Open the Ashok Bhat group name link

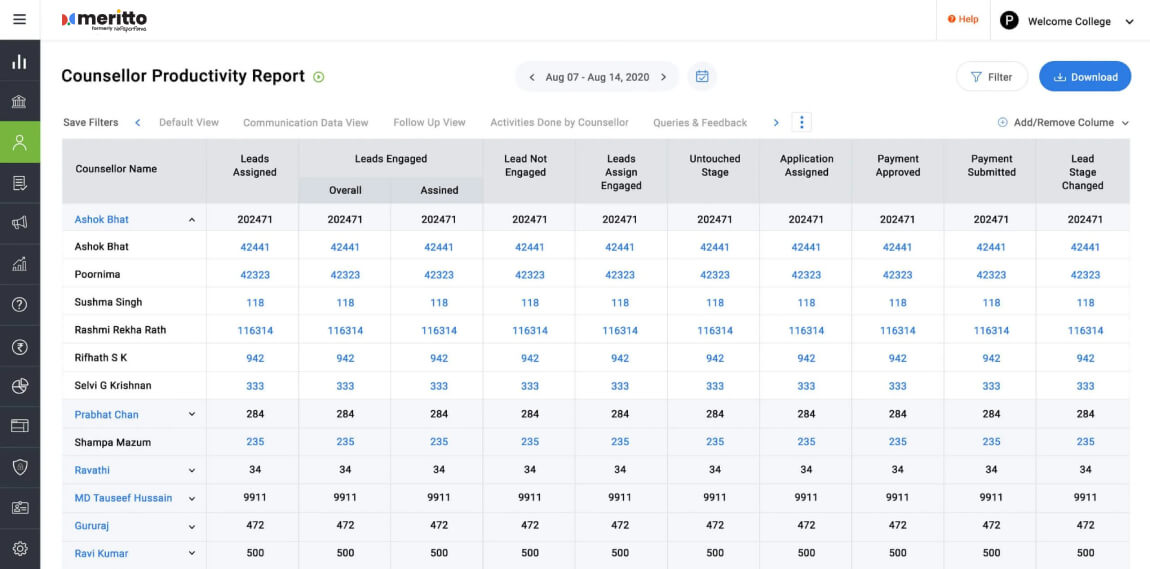tap(101, 219)
